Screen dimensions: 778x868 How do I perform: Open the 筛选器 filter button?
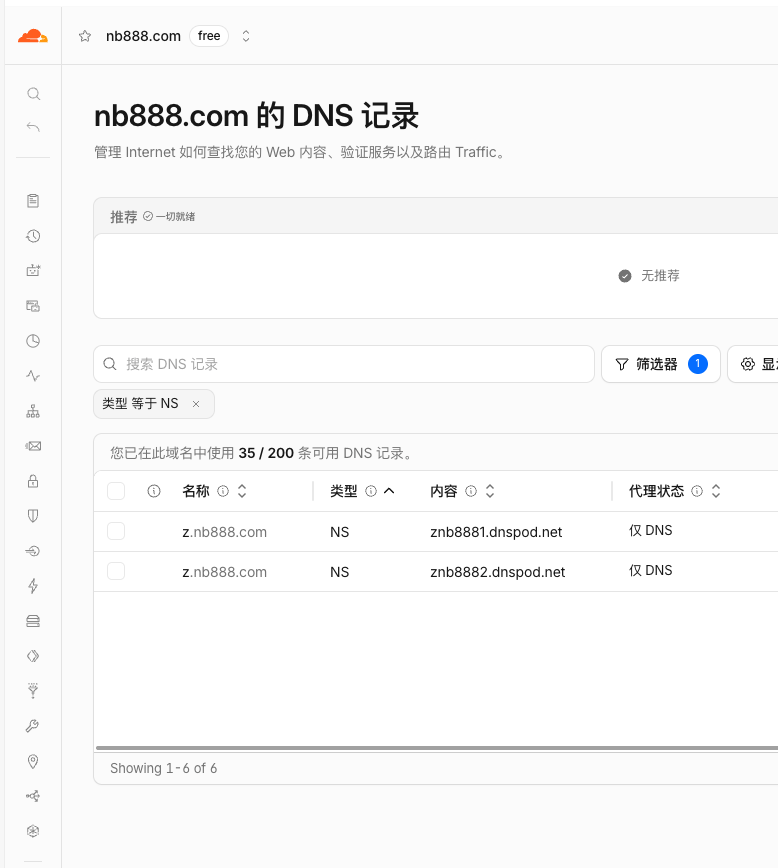[x=661, y=364]
